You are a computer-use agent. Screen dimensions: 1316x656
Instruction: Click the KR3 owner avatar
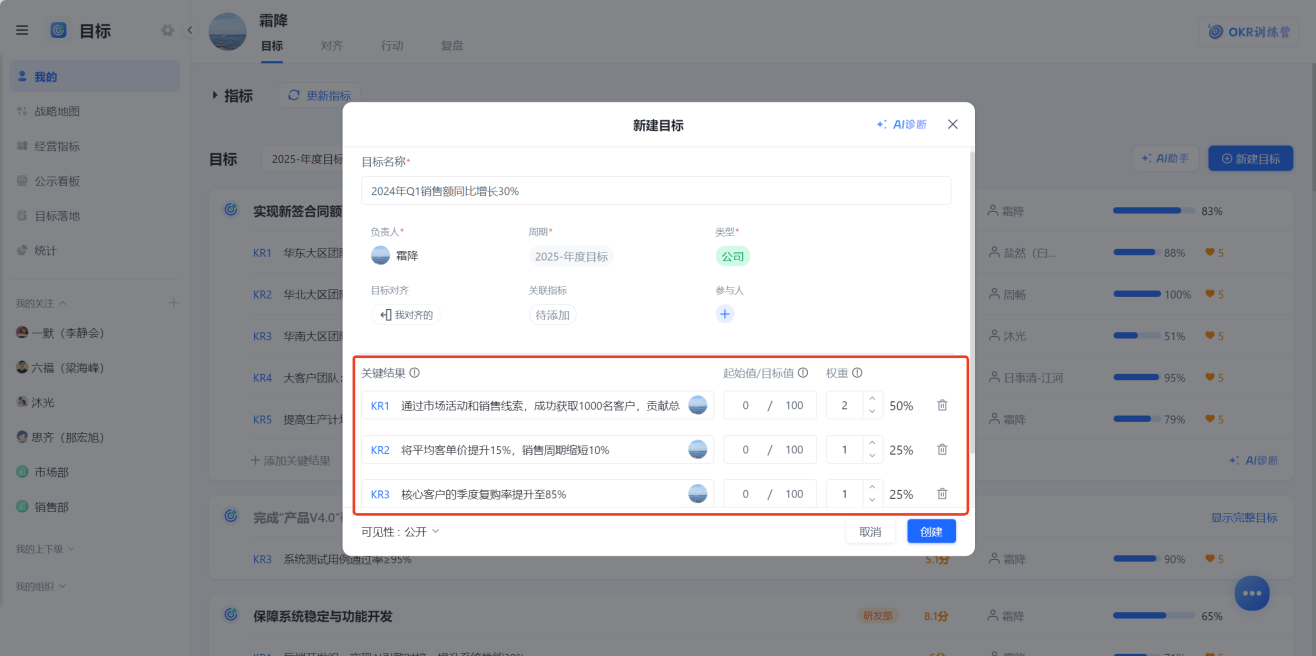click(698, 493)
